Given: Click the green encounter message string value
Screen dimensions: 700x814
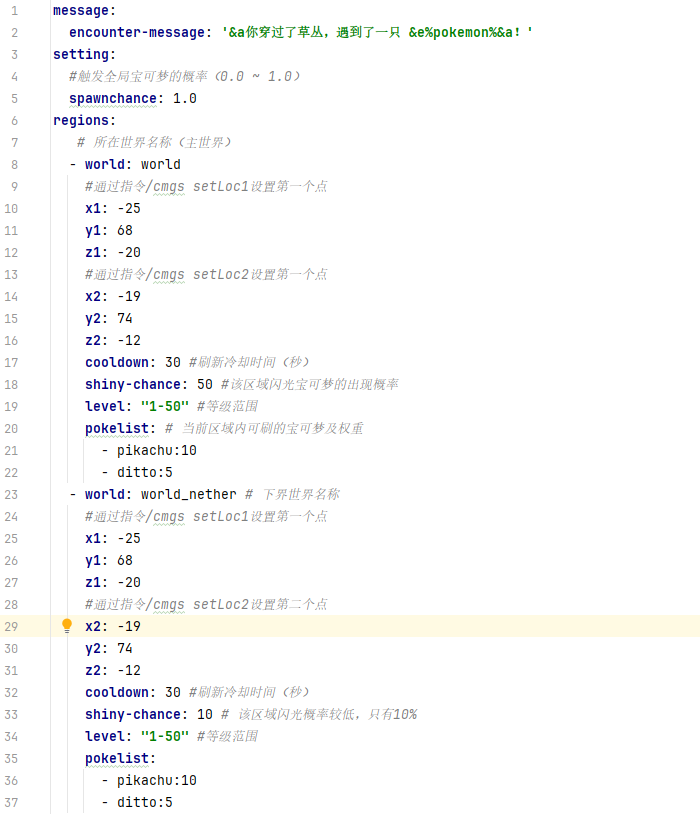Looking at the screenshot, I should click(x=377, y=32).
